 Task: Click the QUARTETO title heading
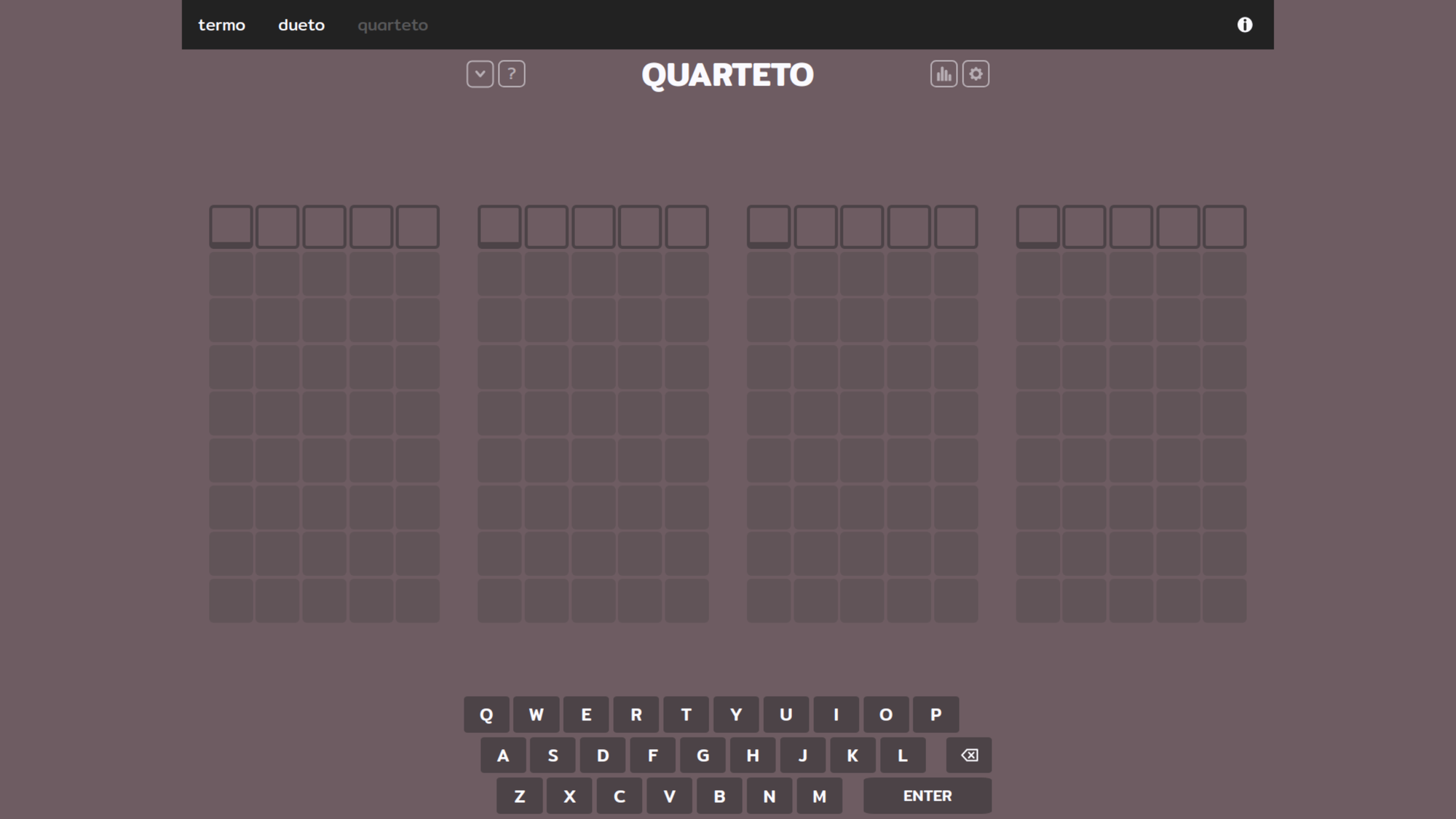[x=727, y=75]
